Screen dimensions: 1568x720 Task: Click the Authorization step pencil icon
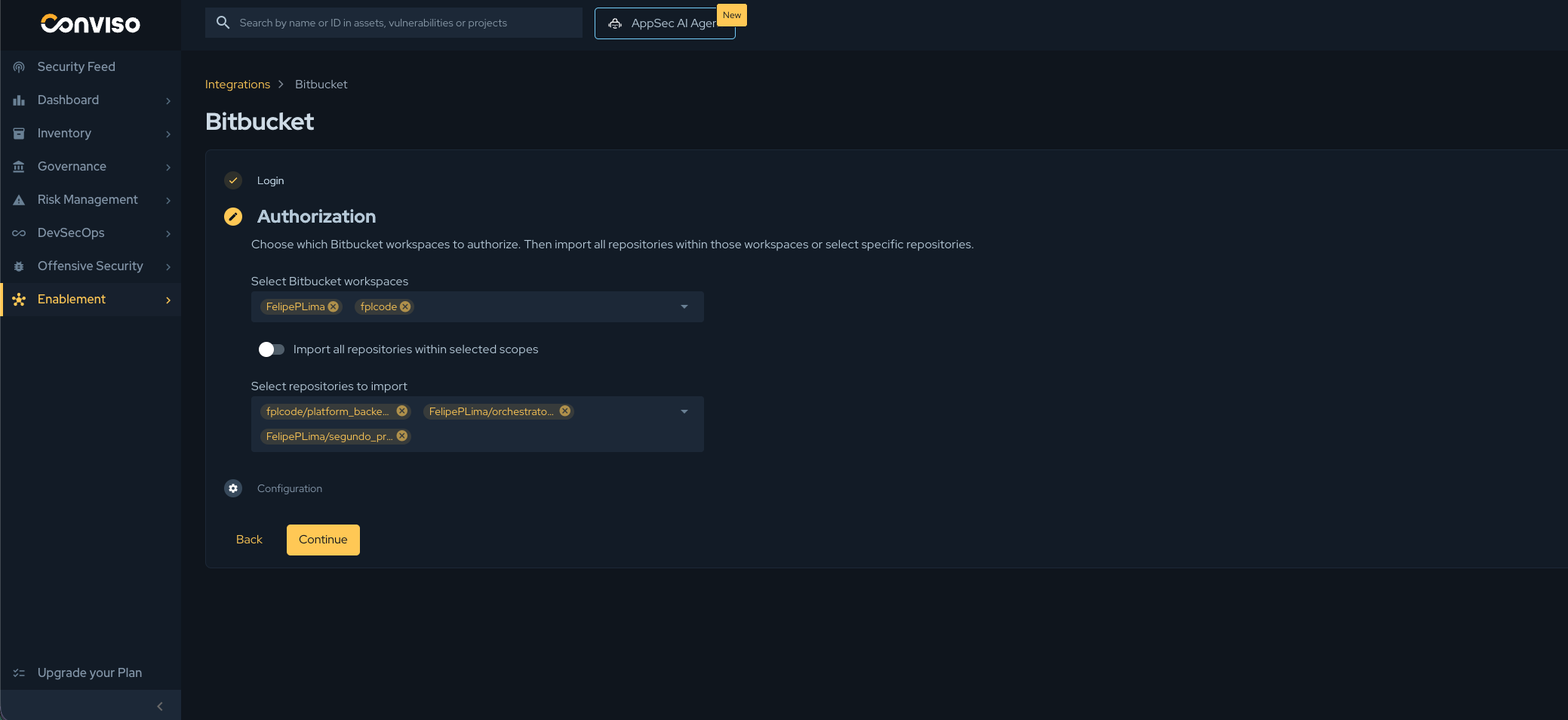(233, 217)
